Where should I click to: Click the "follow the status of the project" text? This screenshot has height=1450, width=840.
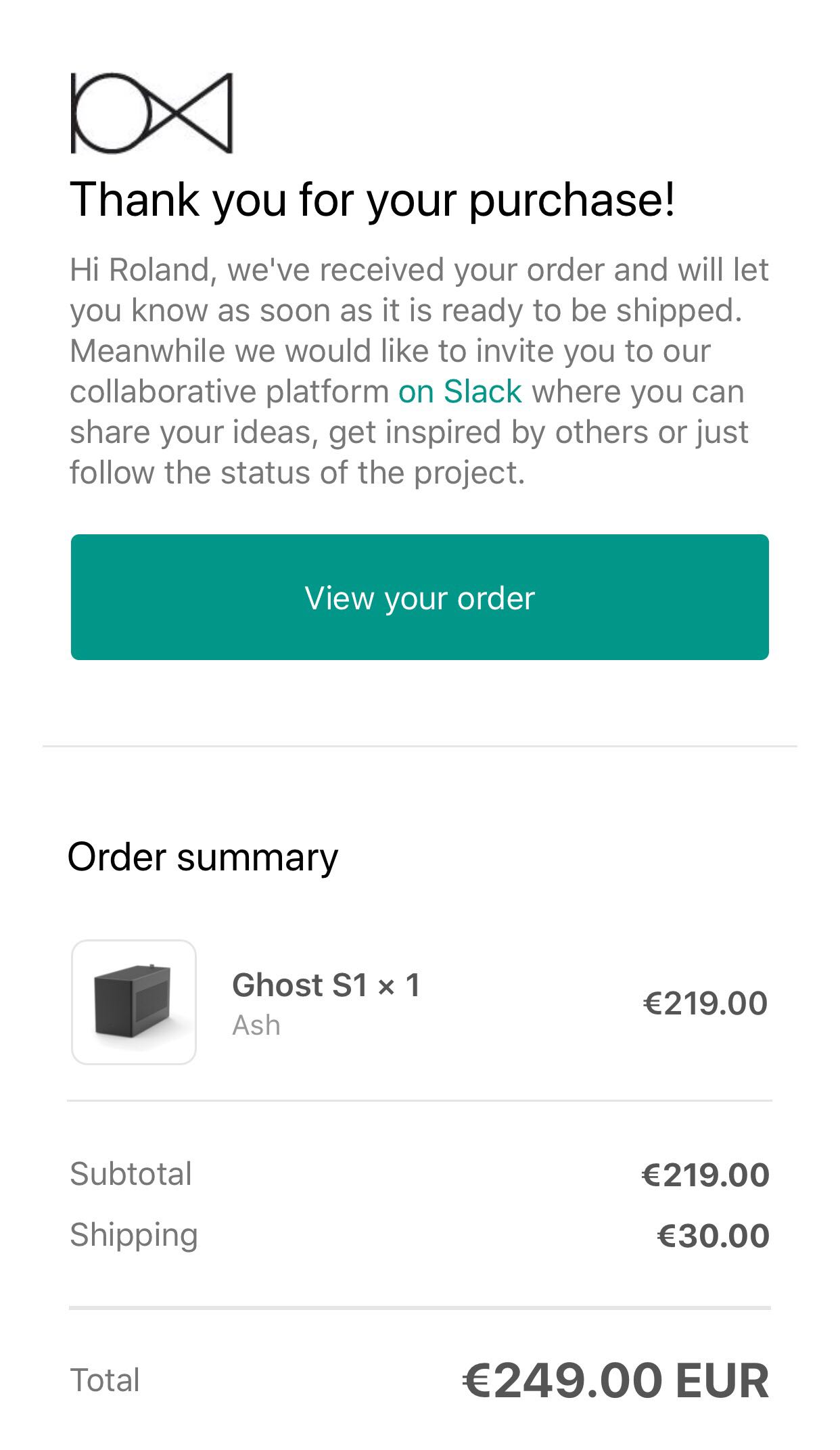298,473
